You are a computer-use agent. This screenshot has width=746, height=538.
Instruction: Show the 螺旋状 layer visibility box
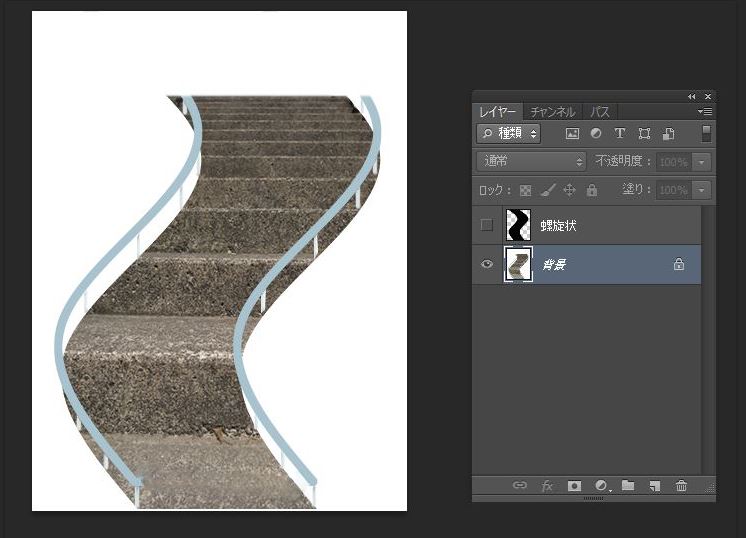487,225
